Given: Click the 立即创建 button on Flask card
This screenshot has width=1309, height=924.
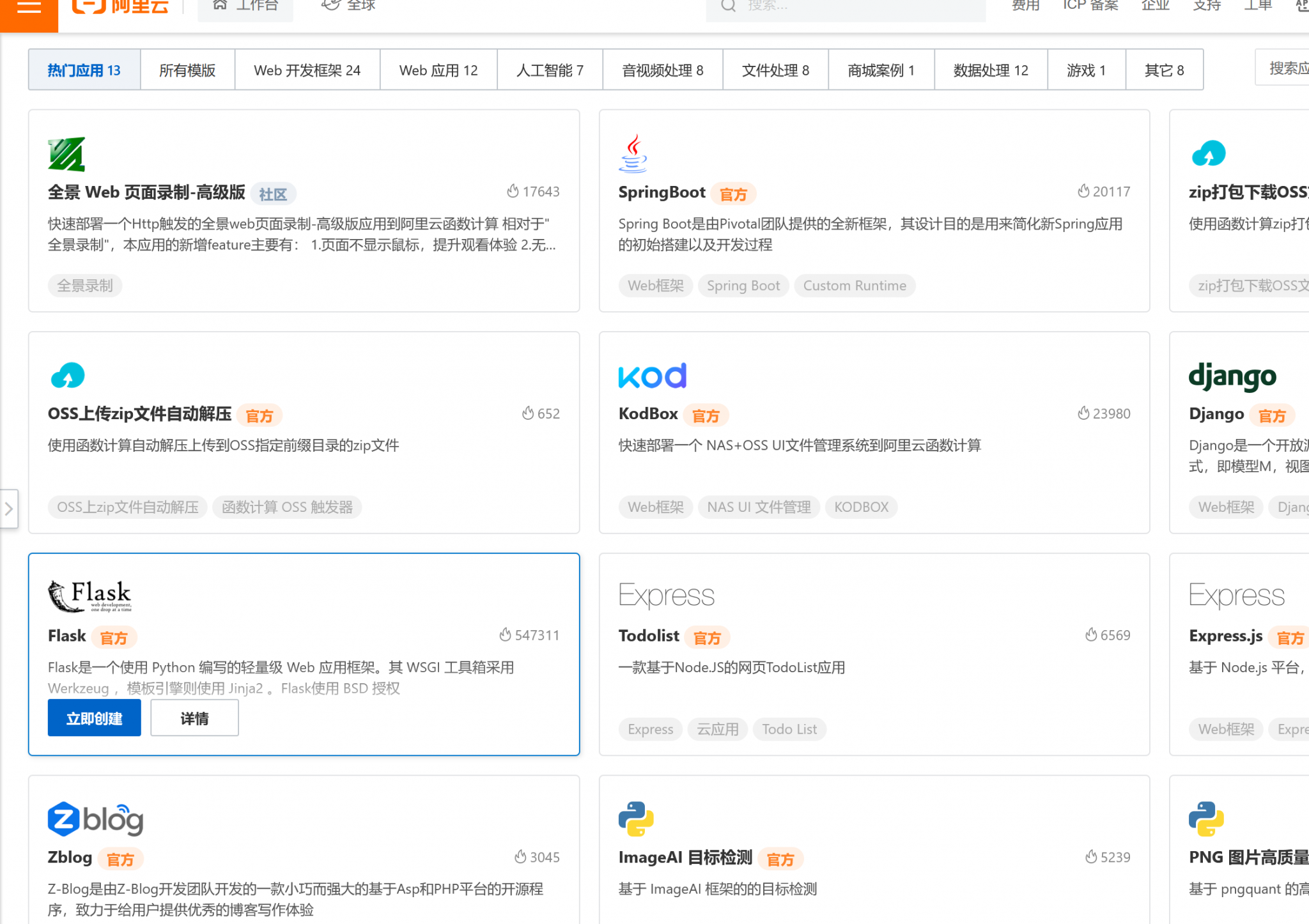Looking at the screenshot, I should (94, 718).
